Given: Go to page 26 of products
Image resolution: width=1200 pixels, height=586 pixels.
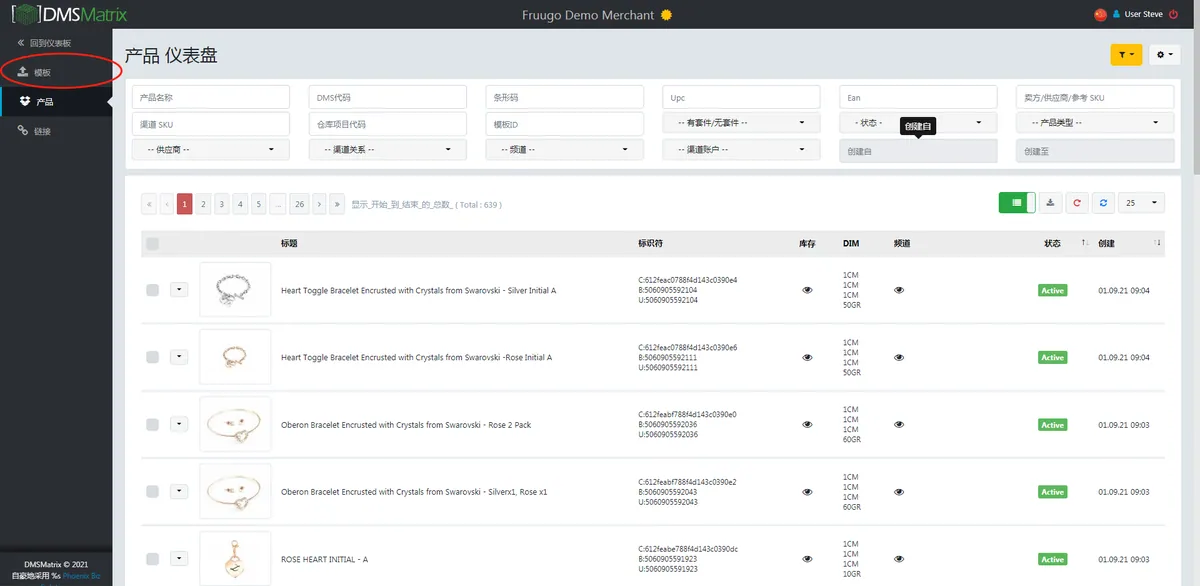Looking at the screenshot, I should pyautogui.click(x=299, y=204).
